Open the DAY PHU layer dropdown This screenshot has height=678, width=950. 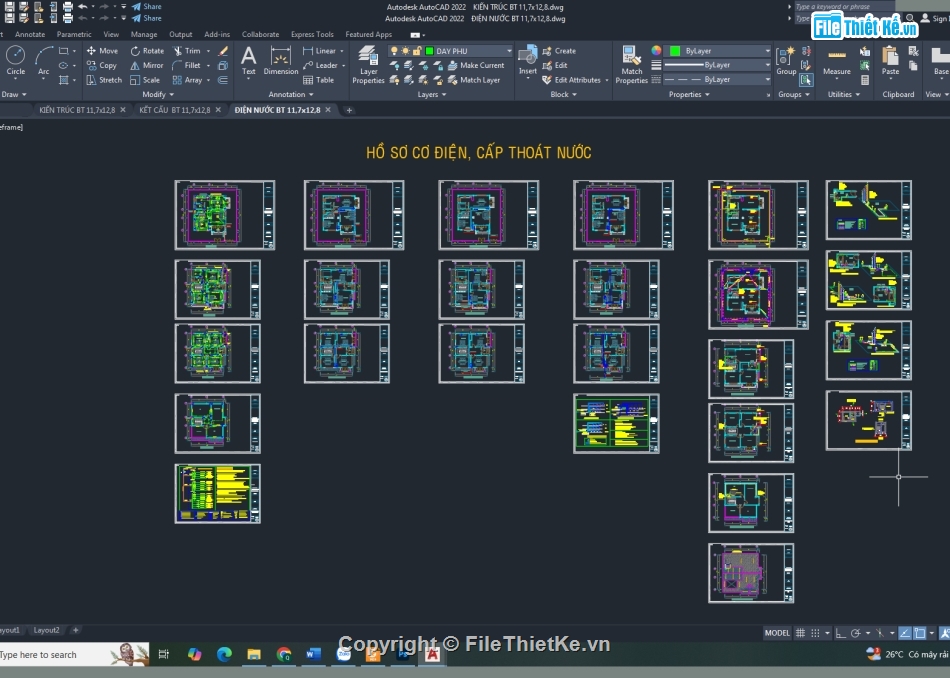[x=508, y=51]
